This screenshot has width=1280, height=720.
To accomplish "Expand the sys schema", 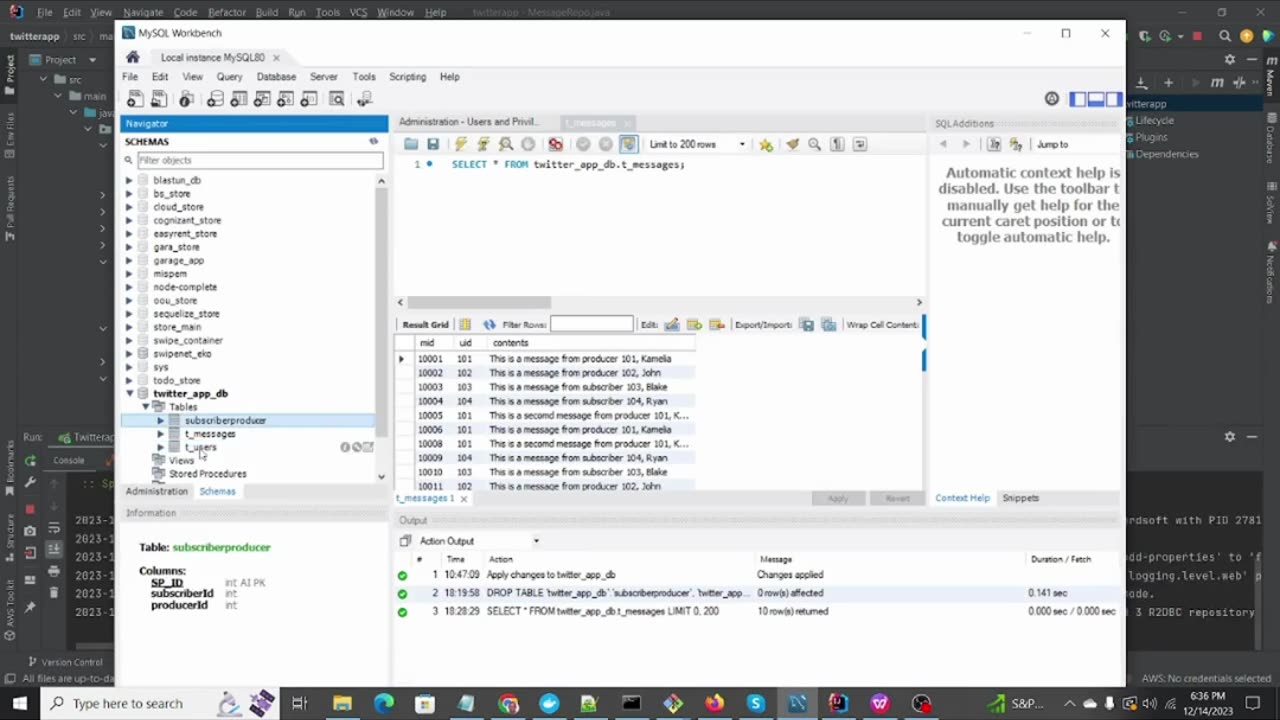I will (129, 367).
